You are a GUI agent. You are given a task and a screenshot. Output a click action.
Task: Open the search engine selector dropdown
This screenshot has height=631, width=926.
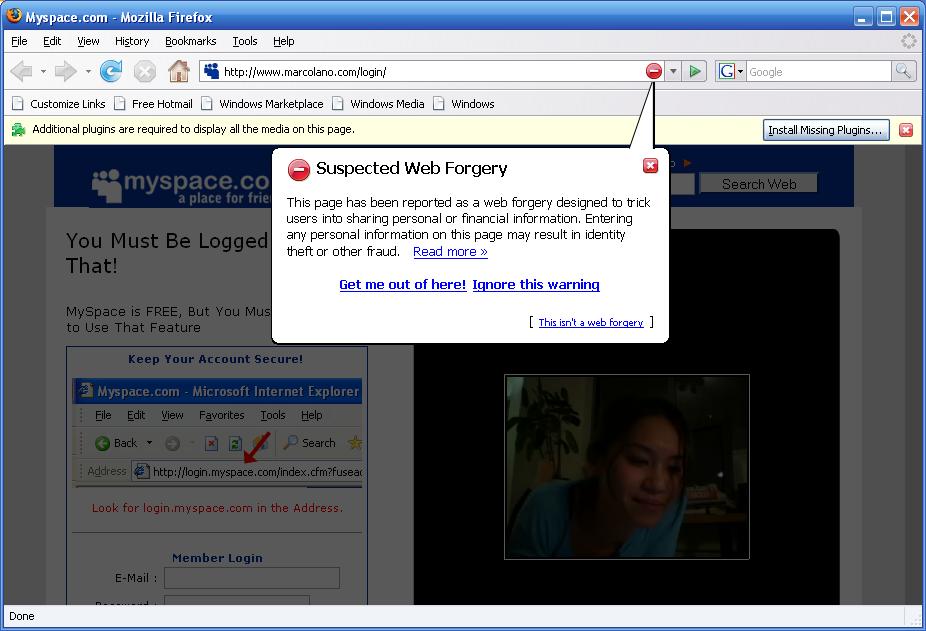741,71
